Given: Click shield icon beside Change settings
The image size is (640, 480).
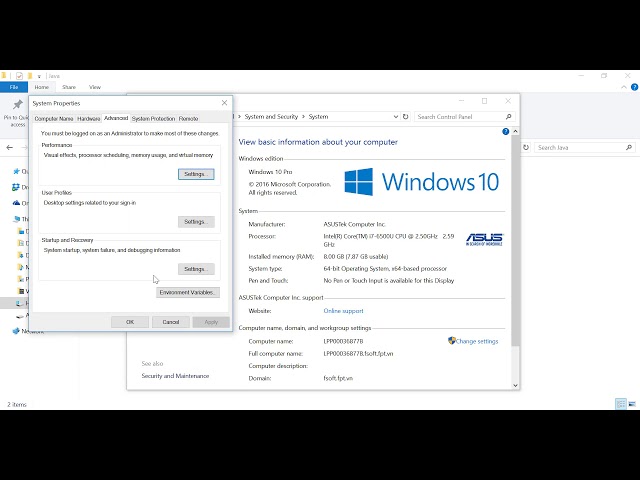Looking at the screenshot, I should pos(451,340).
